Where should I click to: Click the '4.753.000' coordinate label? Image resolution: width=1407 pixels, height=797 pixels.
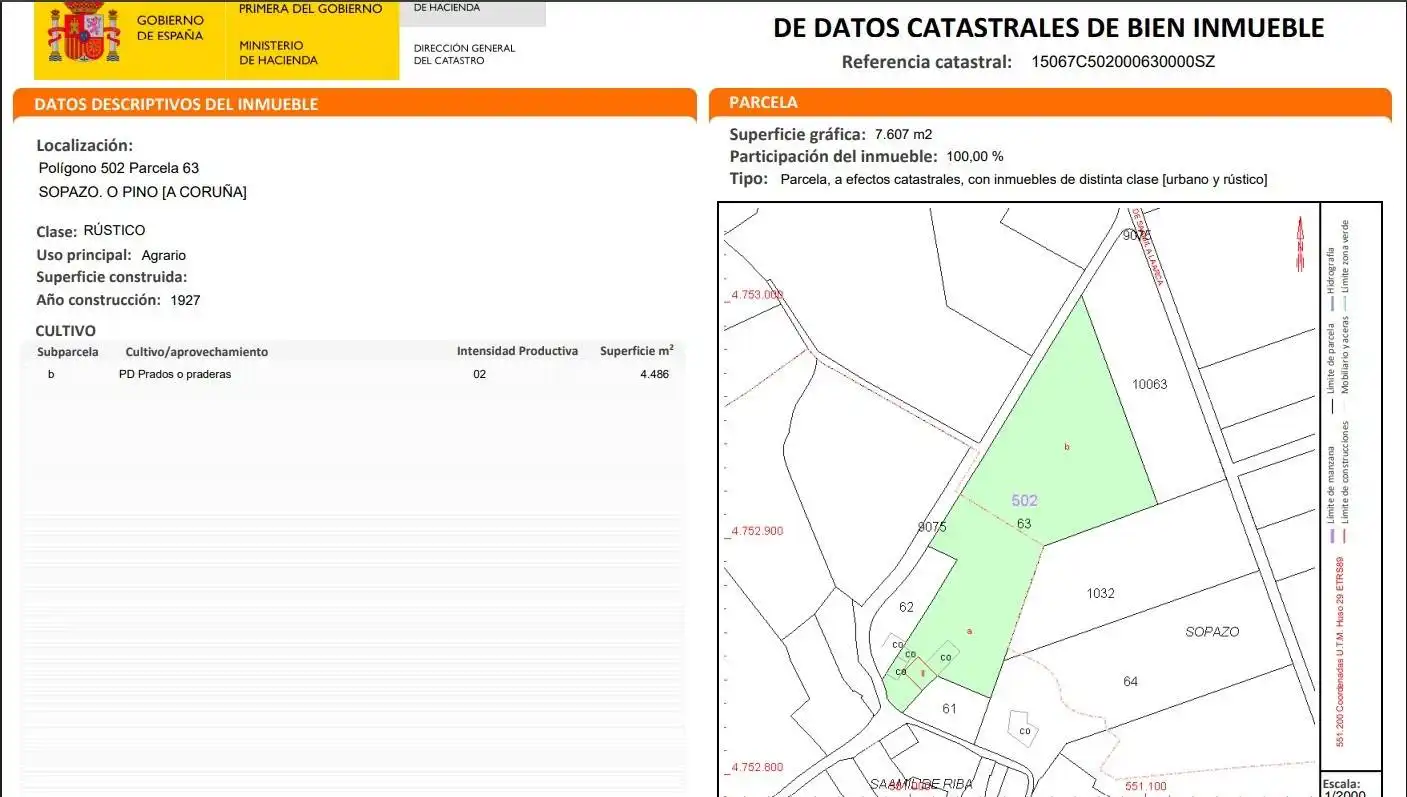pos(757,295)
